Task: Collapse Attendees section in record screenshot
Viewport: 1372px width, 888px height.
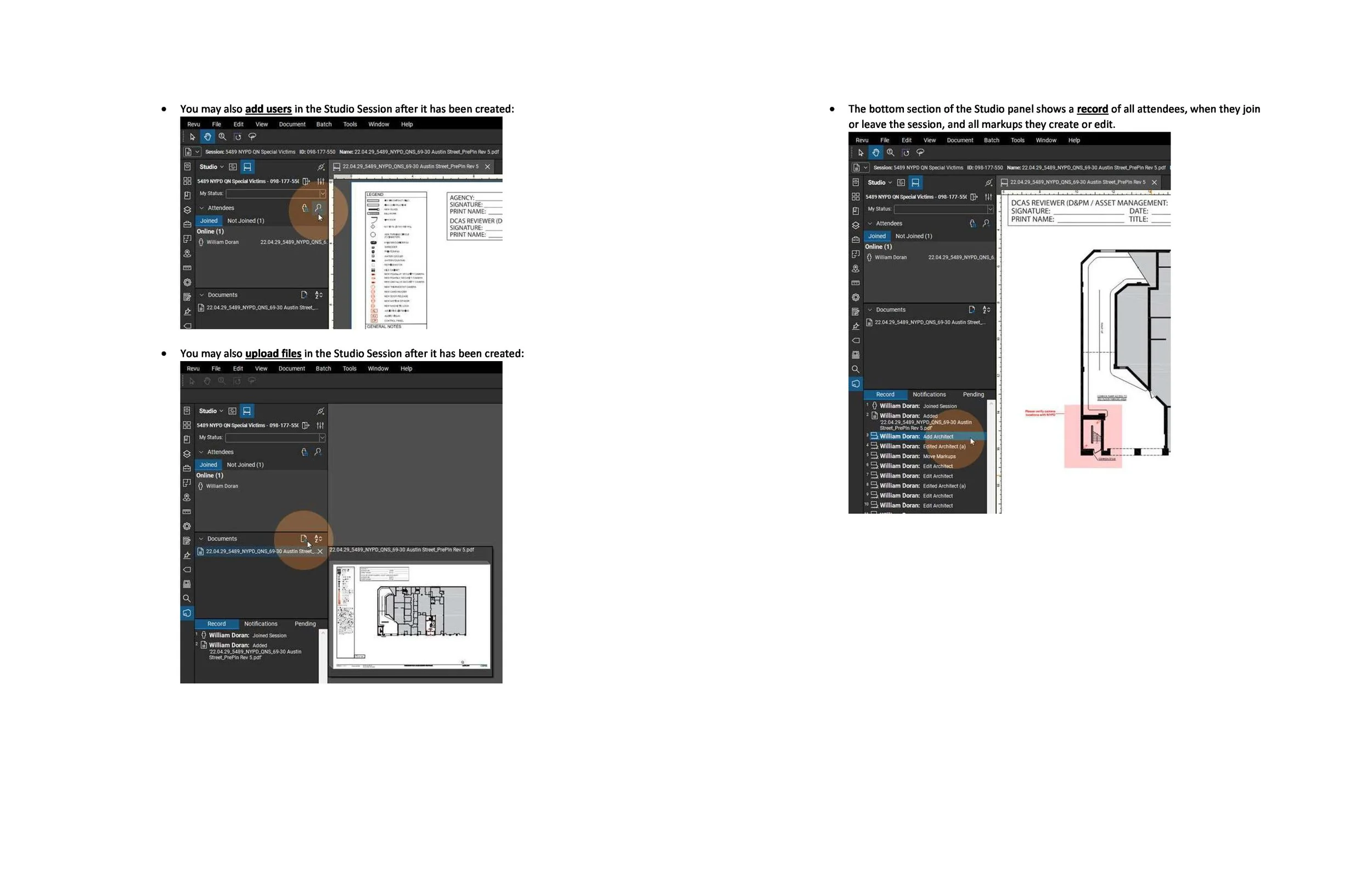Action: coord(870,224)
